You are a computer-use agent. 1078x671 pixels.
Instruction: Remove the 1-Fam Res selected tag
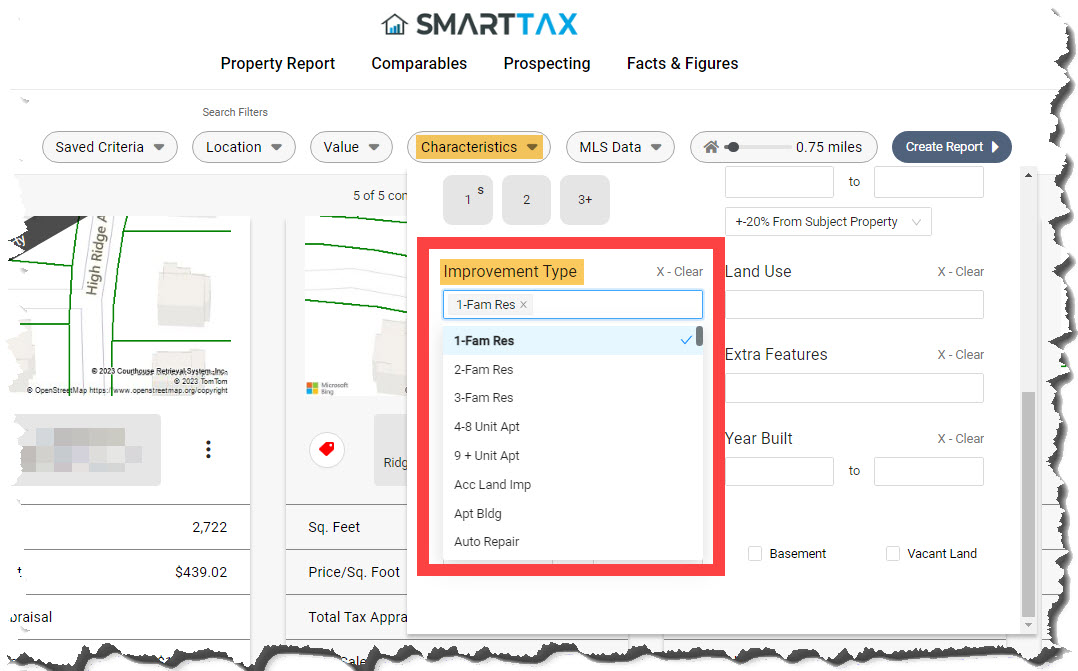tap(523, 305)
